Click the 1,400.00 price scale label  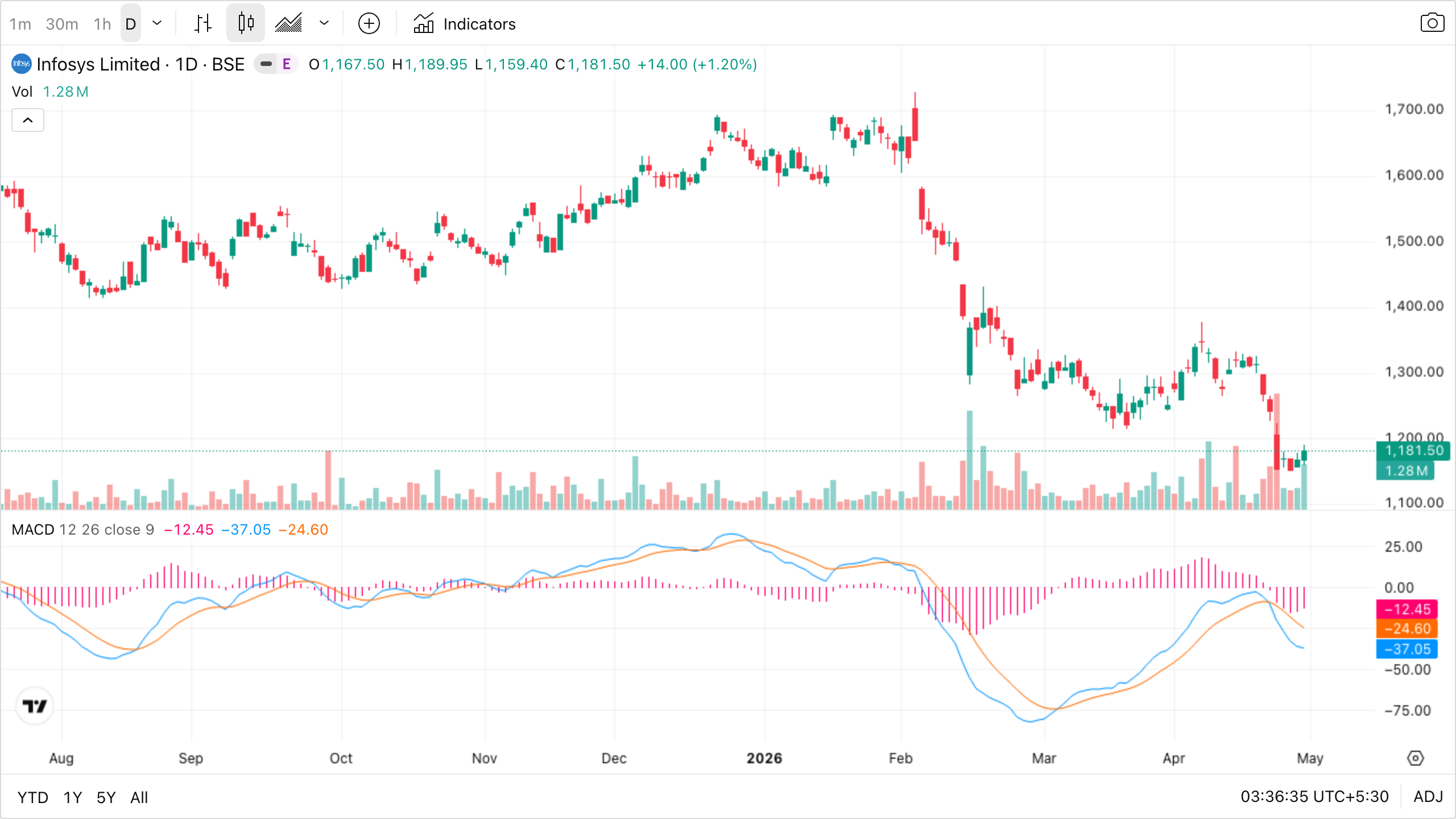(1414, 306)
